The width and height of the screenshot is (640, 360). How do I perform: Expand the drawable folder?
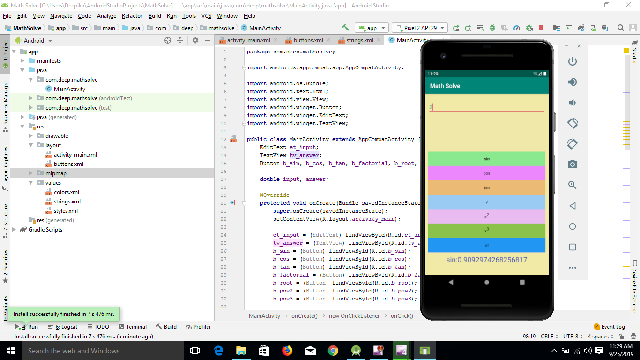pyautogui.click(x=31, y=136)
